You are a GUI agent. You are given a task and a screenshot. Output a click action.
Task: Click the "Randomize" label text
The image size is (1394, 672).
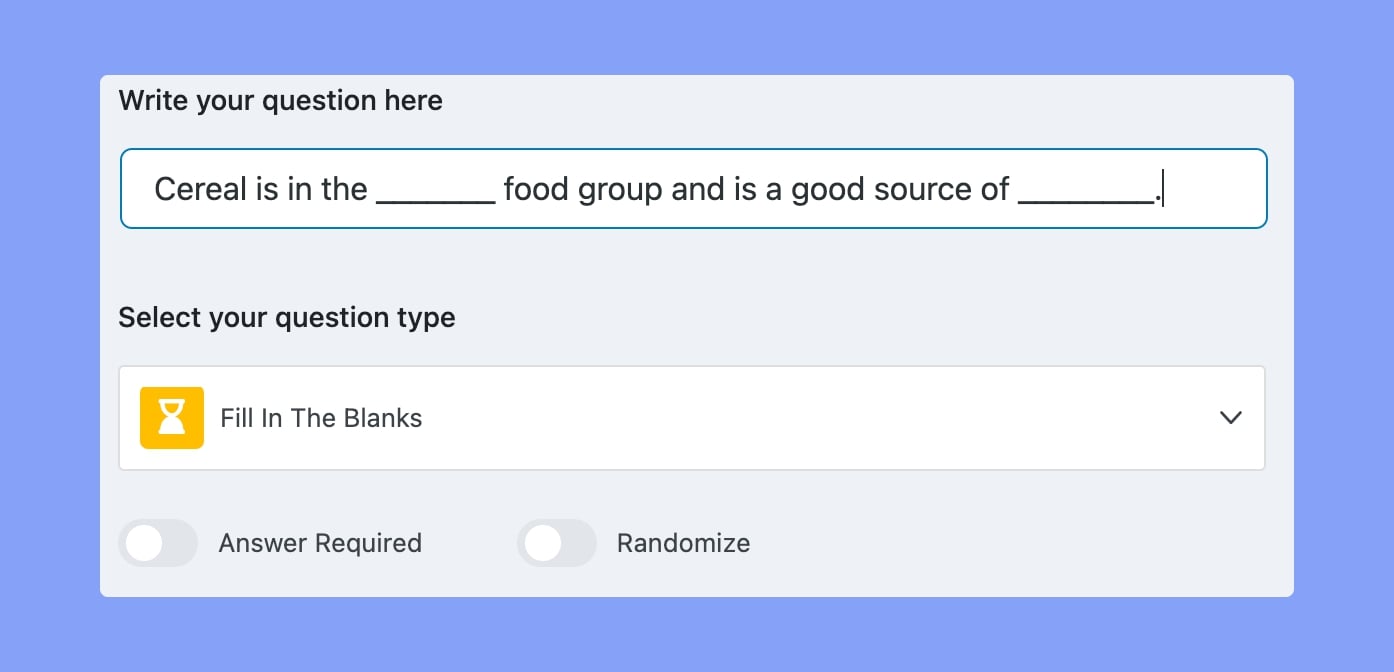coord(683,543)
